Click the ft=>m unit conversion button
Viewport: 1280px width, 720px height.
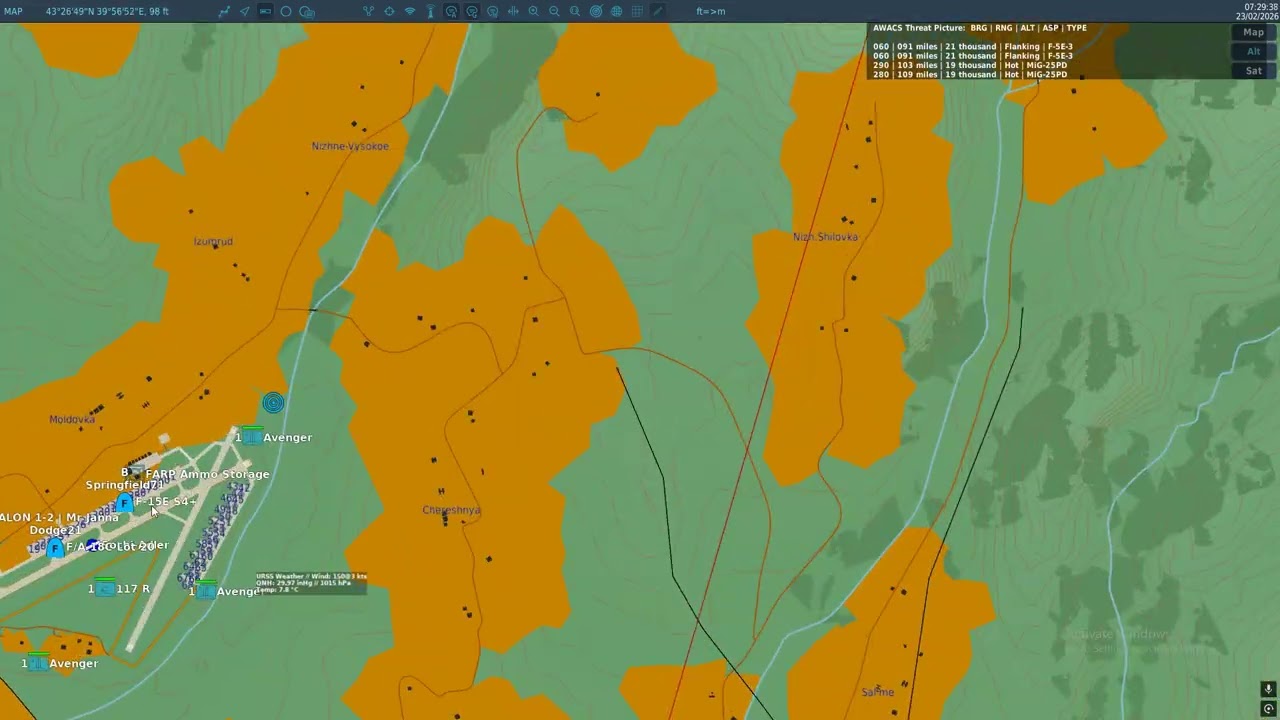click(711, 11)
